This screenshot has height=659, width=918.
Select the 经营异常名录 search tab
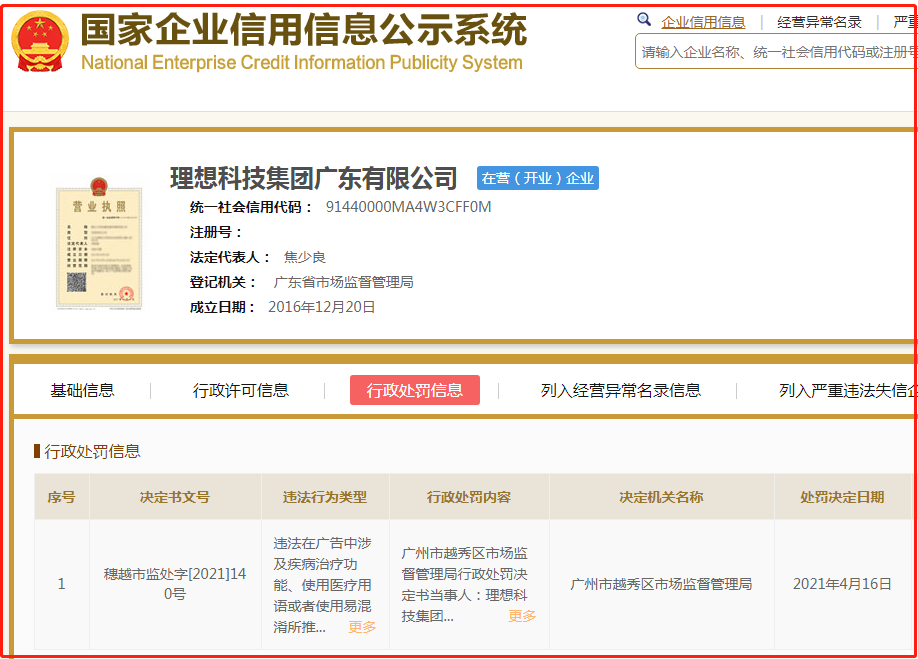(x=819, y=22)
